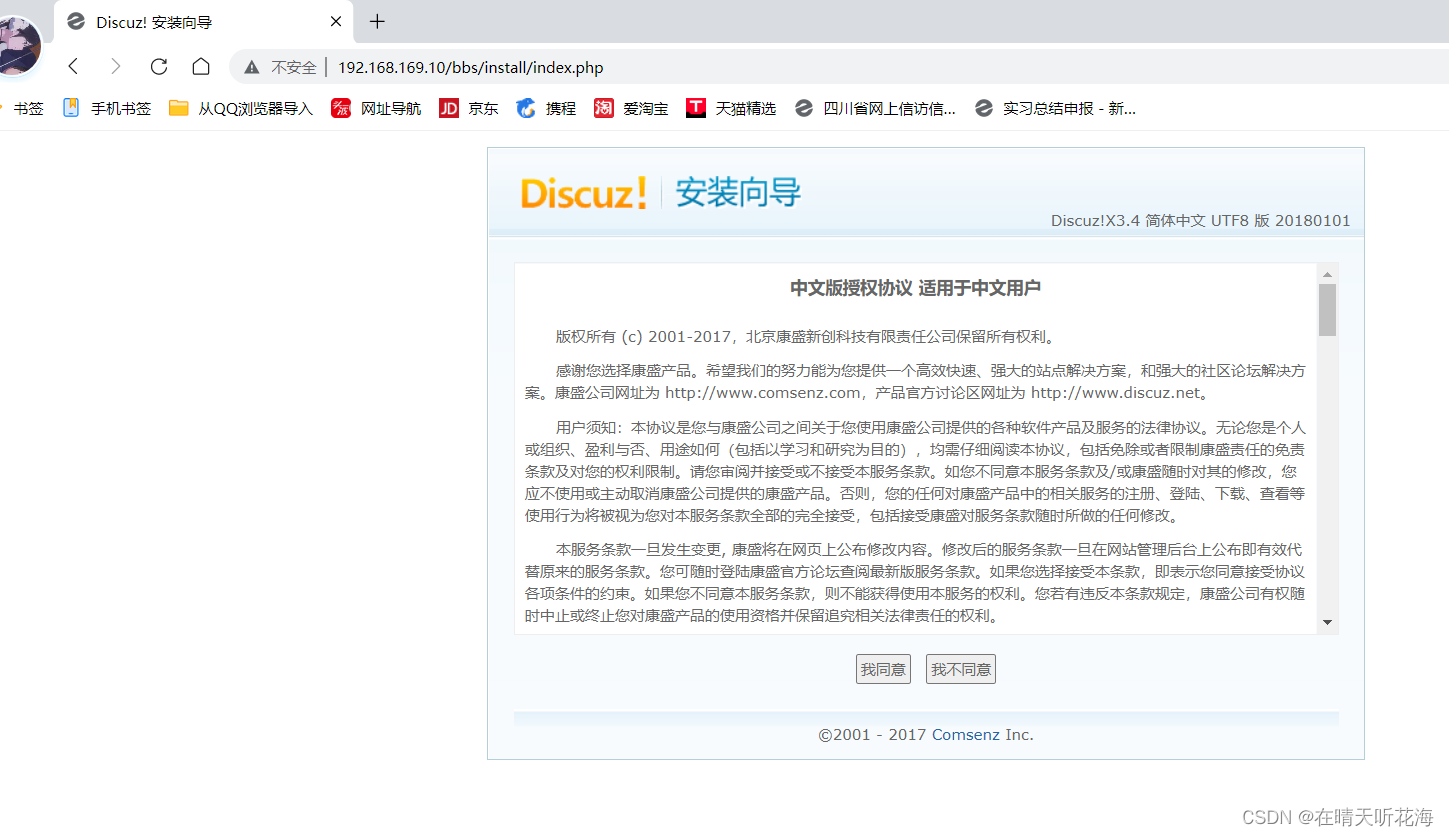
Task: Click the not-secure warning triangle icon
Action: point(252,67)
